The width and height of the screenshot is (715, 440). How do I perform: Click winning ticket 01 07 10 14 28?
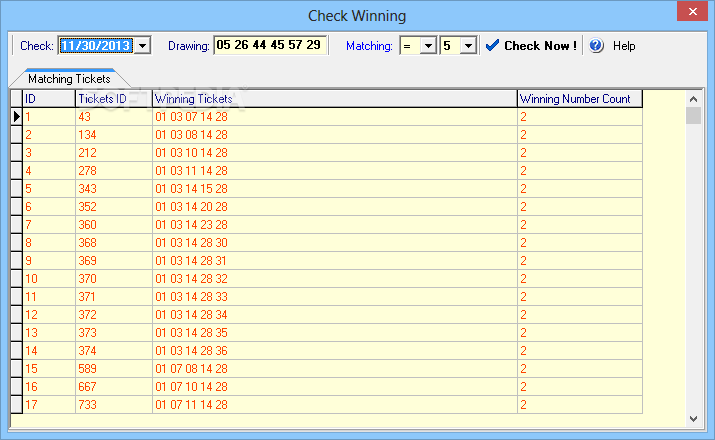click(335, 387)
